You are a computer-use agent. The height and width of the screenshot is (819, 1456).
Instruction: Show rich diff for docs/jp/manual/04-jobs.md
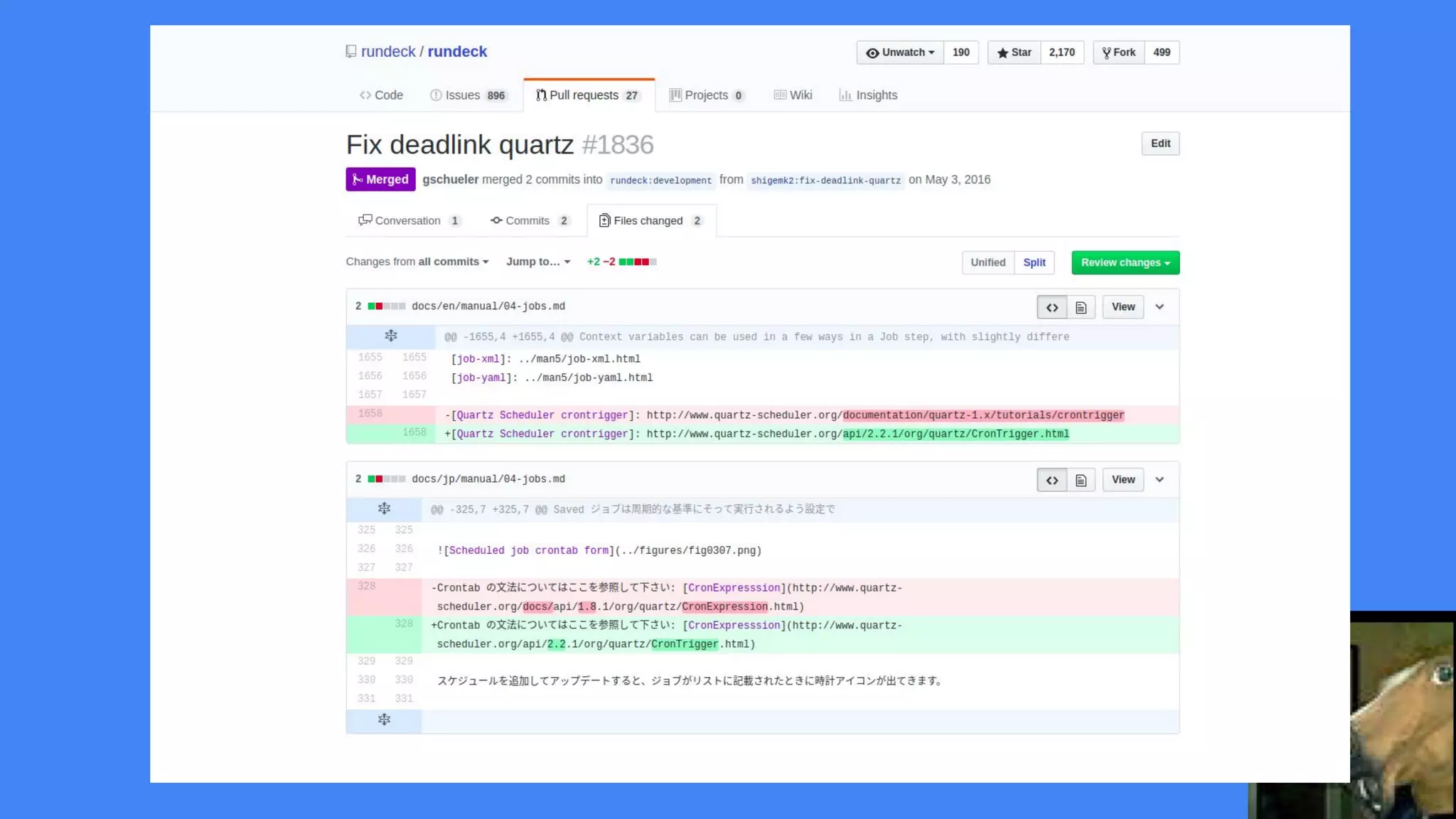tap(1081, 481)
